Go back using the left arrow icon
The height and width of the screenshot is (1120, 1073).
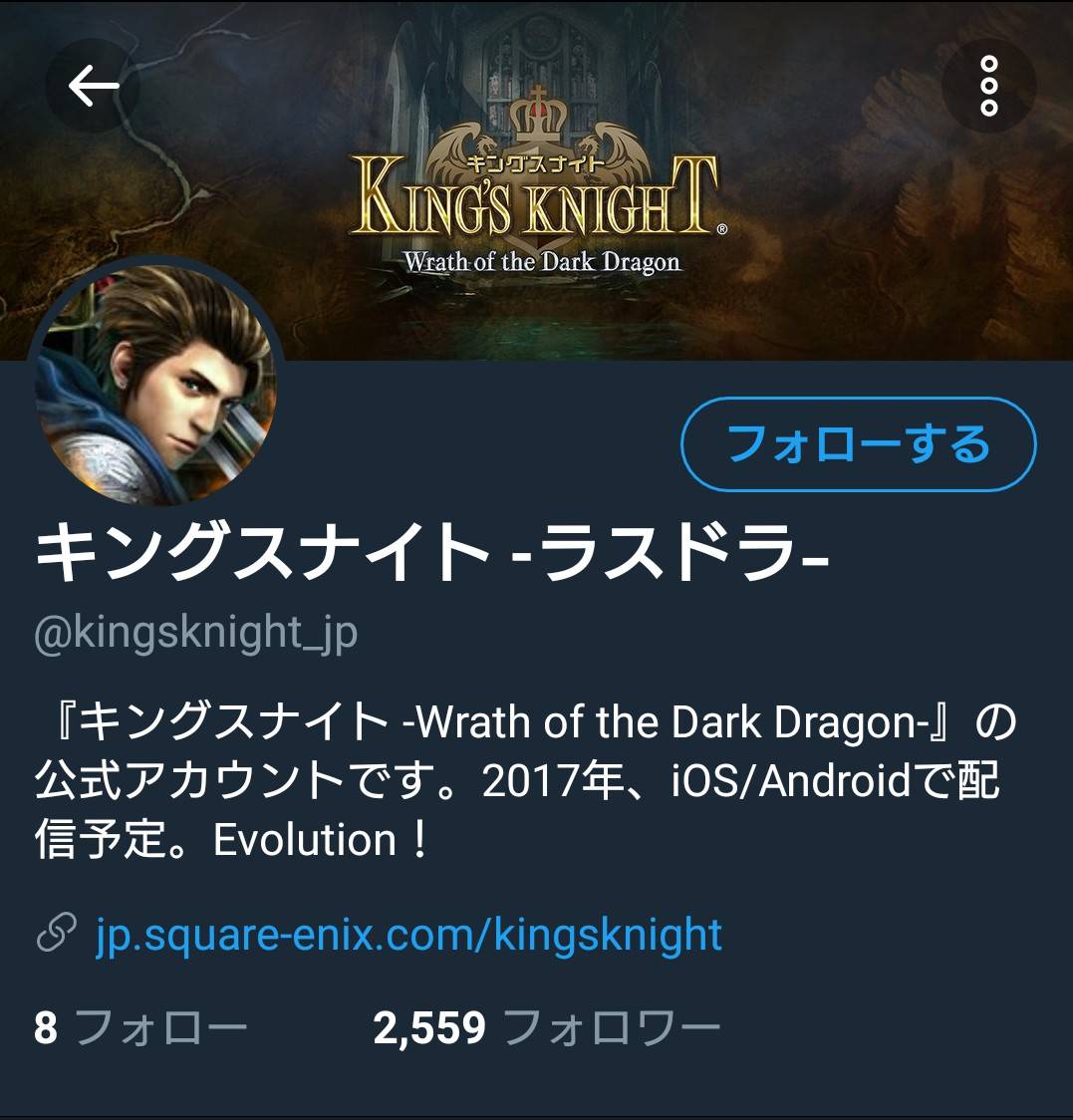point(93,85)
